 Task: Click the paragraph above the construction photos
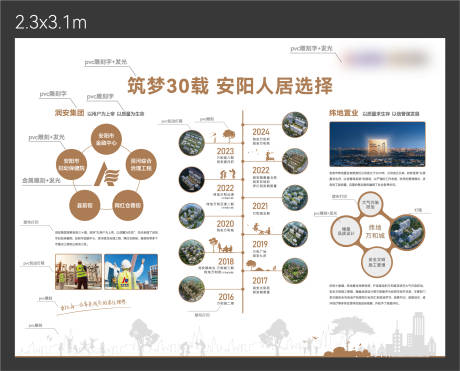click(x=106, y=238)
